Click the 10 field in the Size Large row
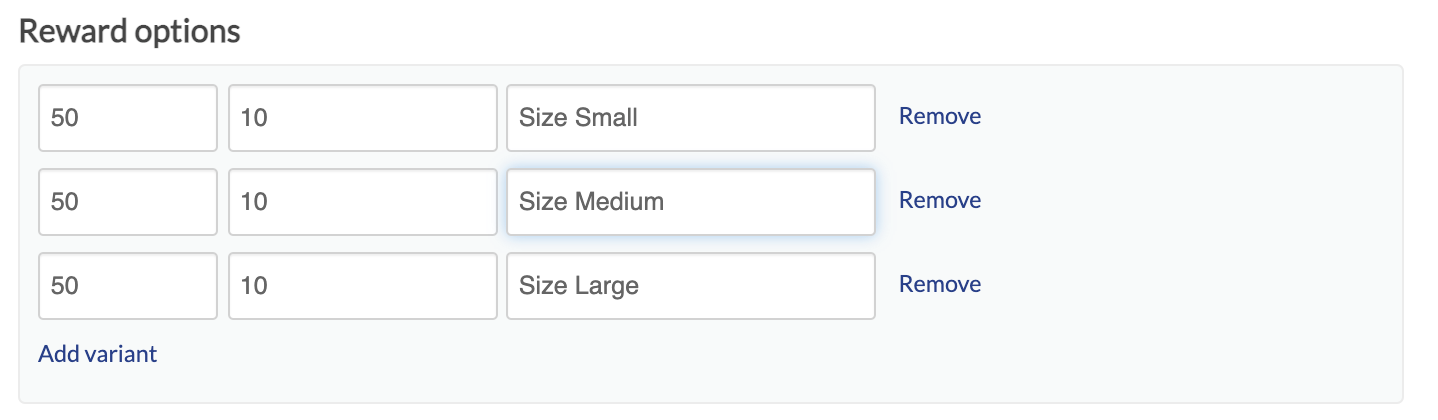The height and width of the screenshot is (420, 1438). tap(362, 286)
